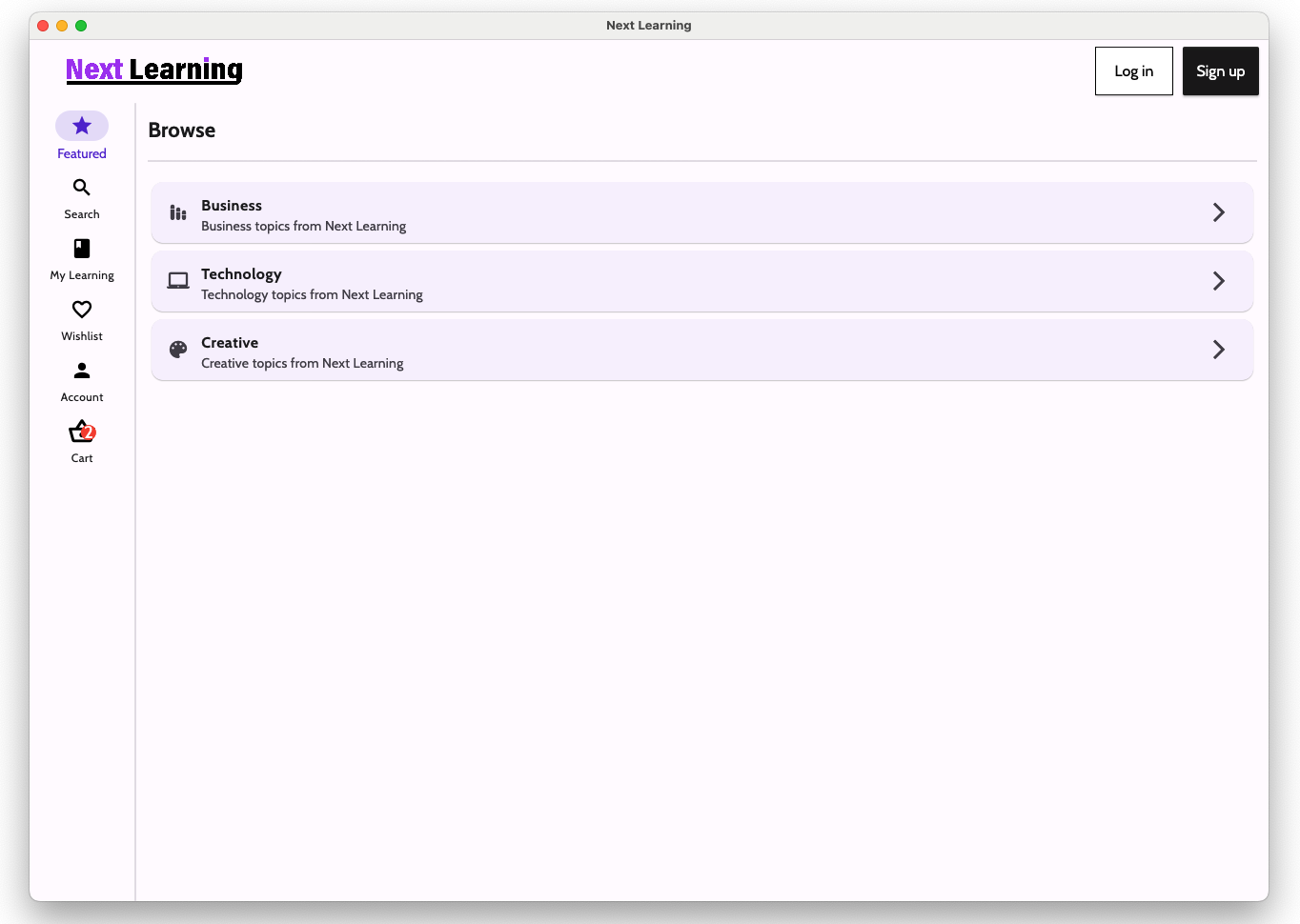Select the My Learning sidebar label
The width and height of the screenshot is (1300, 924).
coord(82,275)
